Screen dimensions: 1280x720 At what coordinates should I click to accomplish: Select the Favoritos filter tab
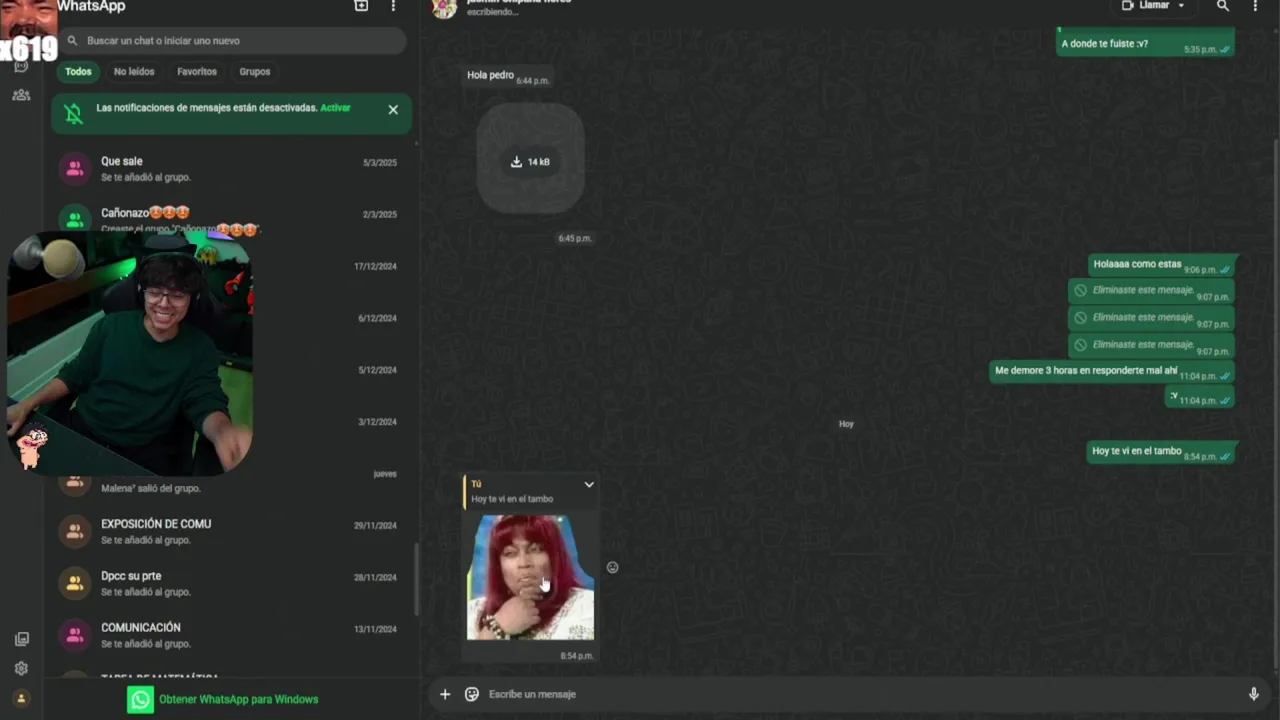[x=197, y=72]
